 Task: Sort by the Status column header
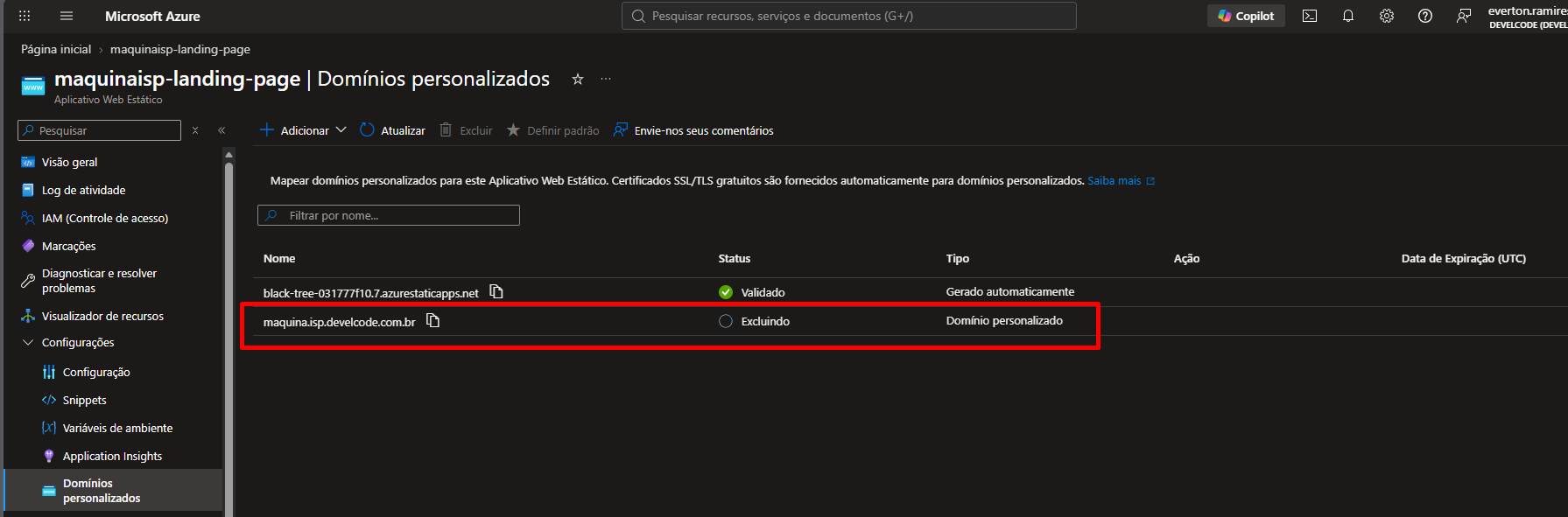point(735,258)
